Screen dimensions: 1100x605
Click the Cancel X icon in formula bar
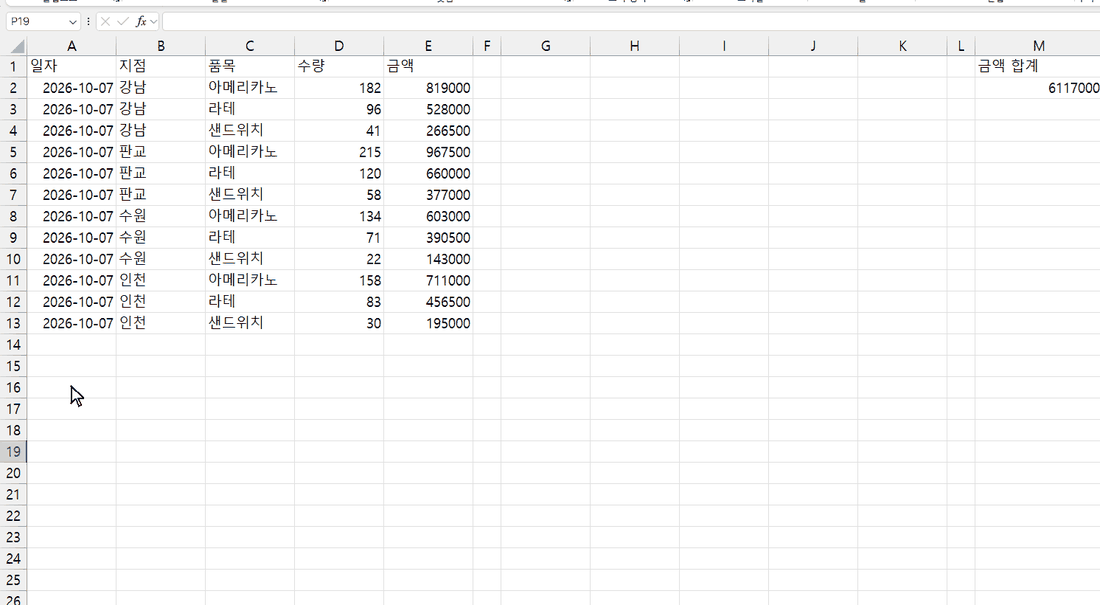pos(105,22)
